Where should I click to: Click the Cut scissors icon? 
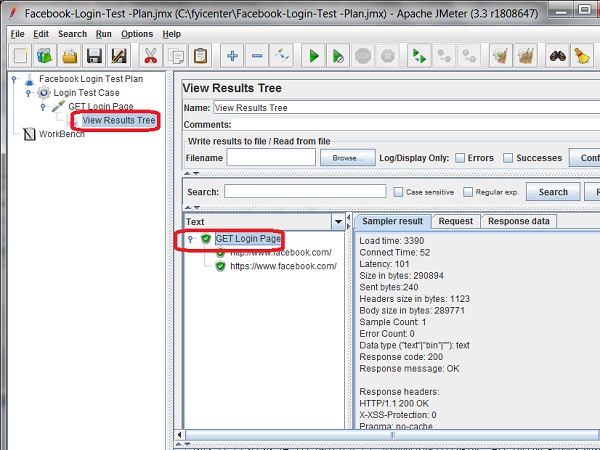[150, 56]
